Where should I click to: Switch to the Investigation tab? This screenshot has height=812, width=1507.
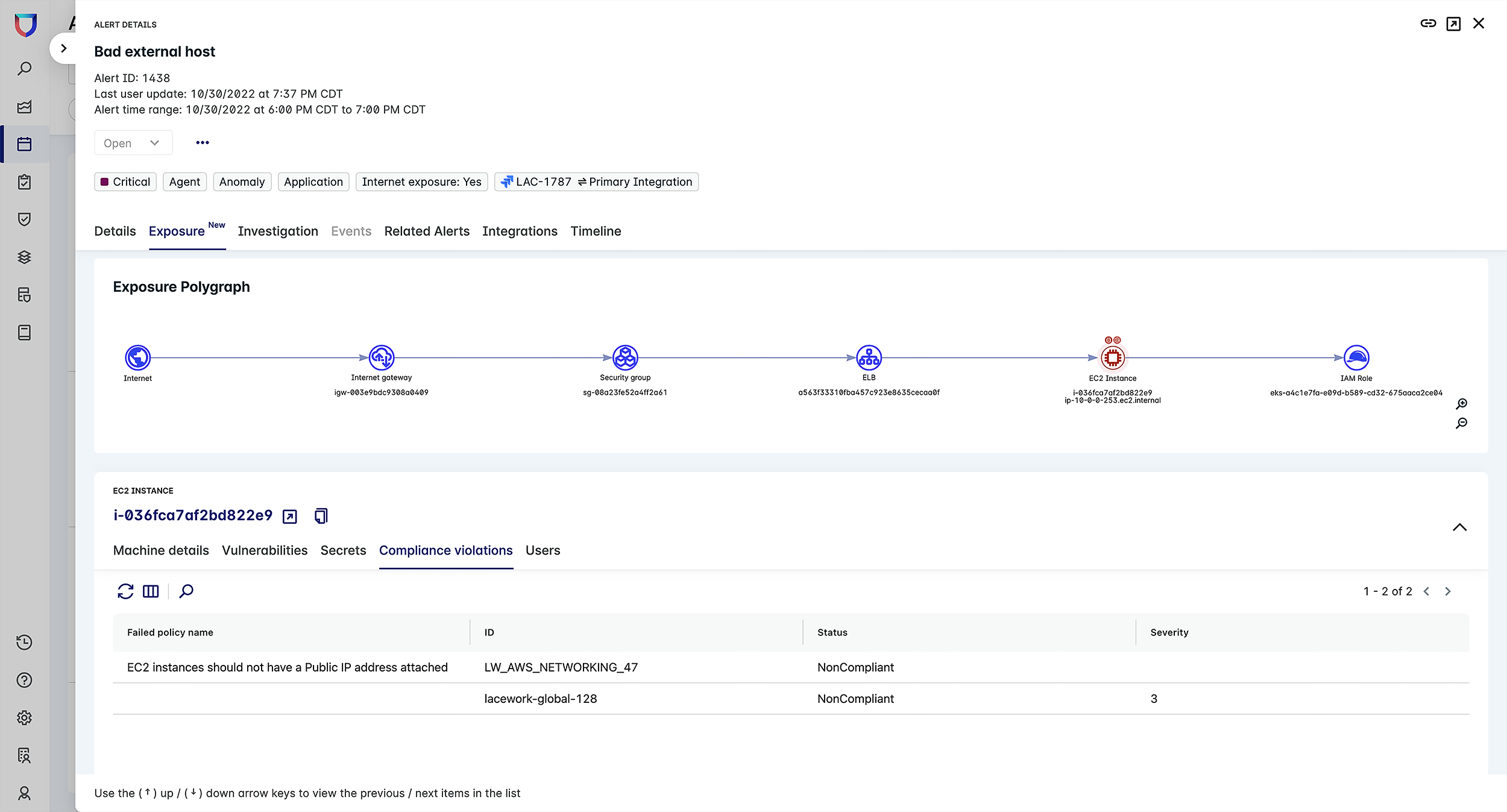277,231
